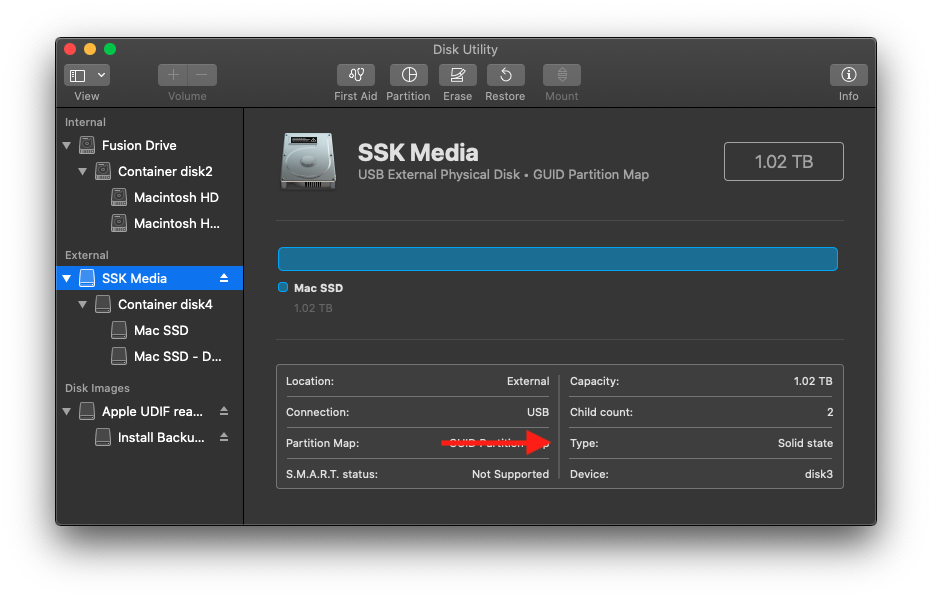Eject the SSK Media disk
This screenshot has height=599, width=932.
224,278
